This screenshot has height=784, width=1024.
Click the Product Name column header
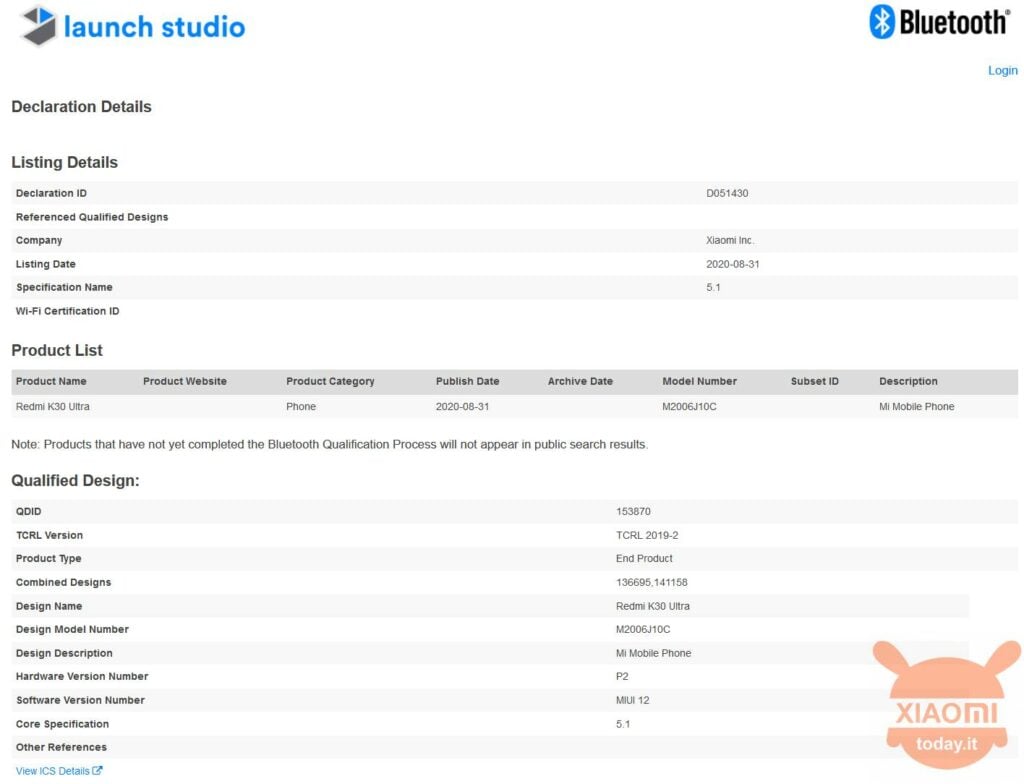(51, 382)
